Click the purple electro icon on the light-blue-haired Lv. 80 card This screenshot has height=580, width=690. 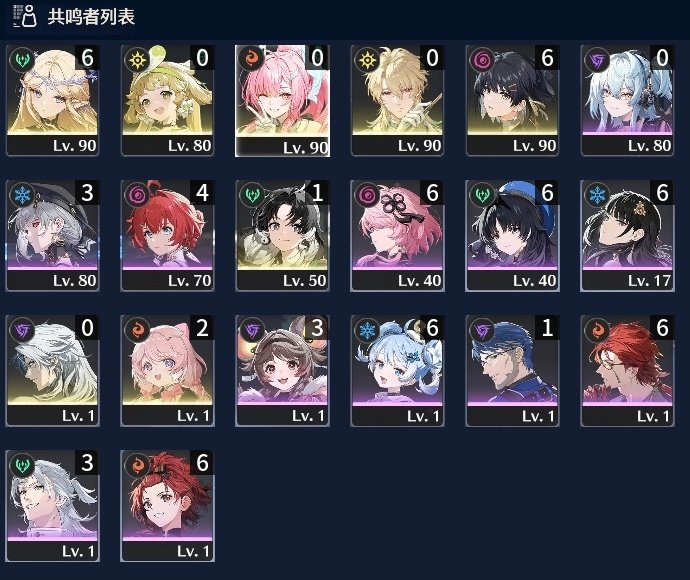pos(597,59)
